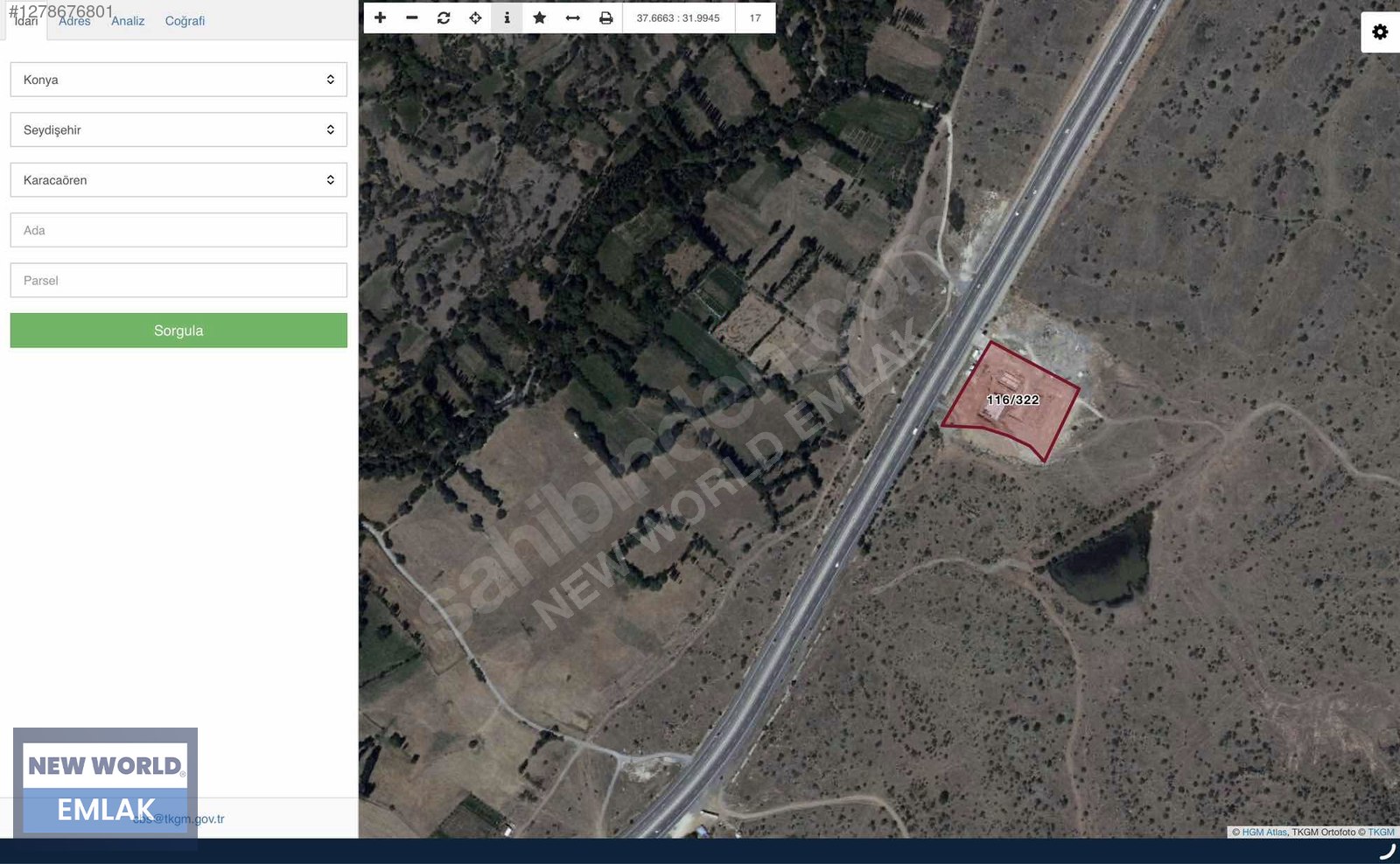Open the HGM Atlas attribution link

1264,832
